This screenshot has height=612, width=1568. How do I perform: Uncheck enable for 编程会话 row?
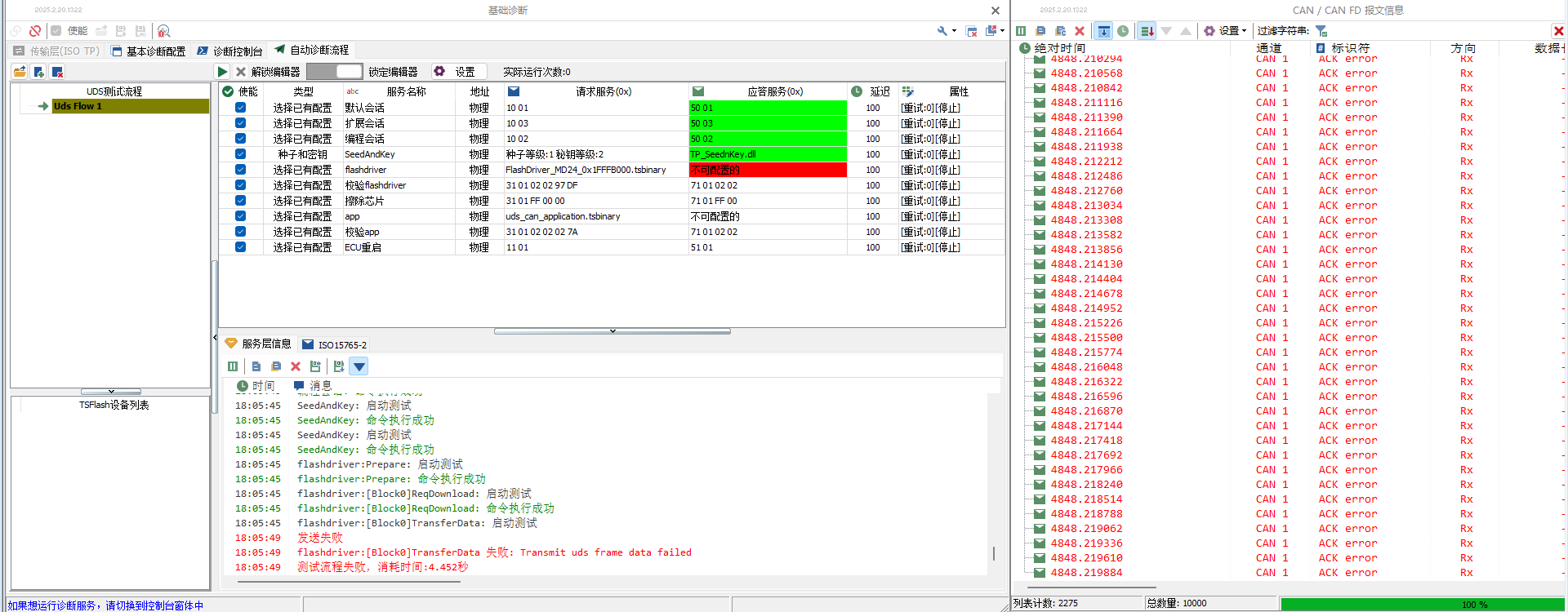tap(240, 139)
